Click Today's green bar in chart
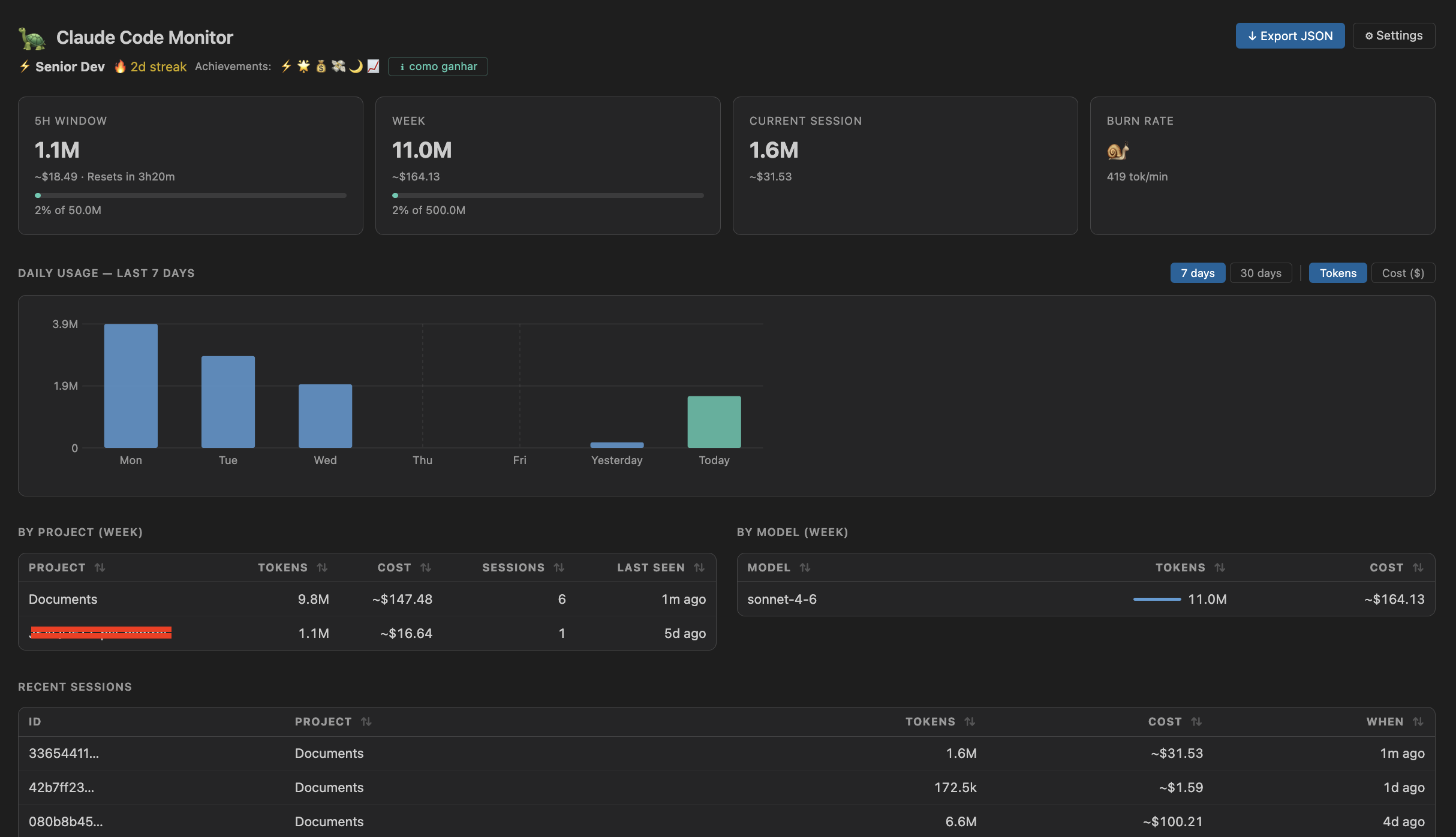1456x837 pixels. click(x=714, y=422)
